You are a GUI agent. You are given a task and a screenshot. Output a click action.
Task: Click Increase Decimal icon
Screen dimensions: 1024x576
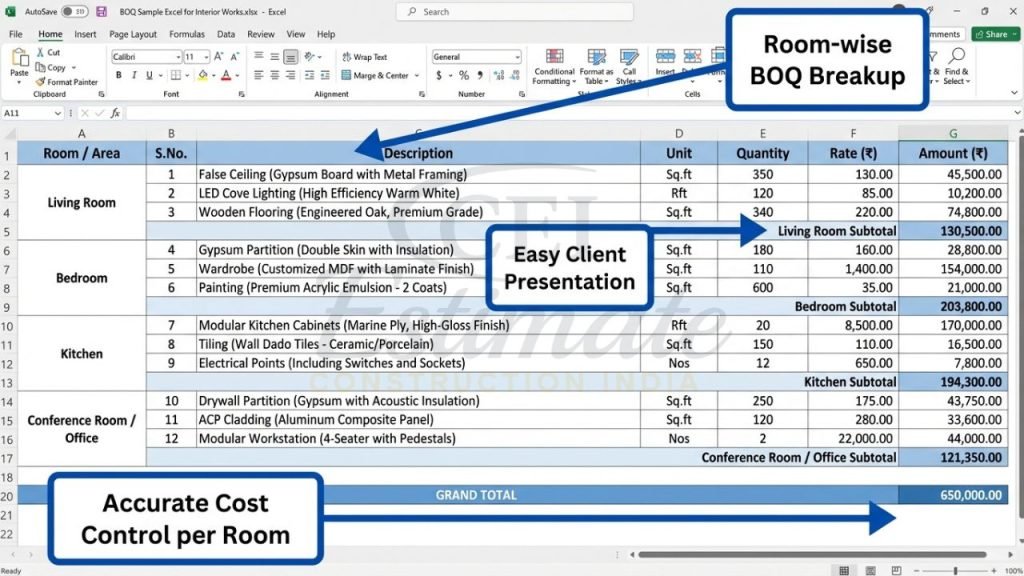(499, 76)
